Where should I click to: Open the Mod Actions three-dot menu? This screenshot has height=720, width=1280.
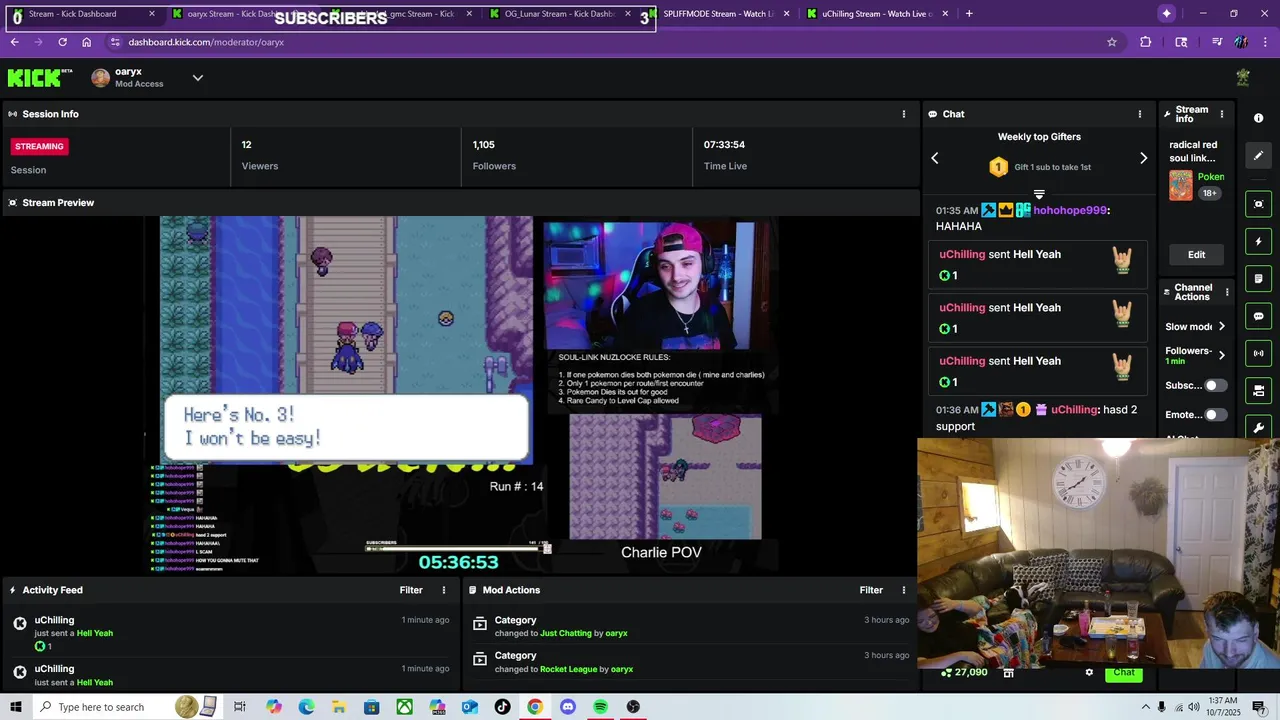tap(904, 590)
